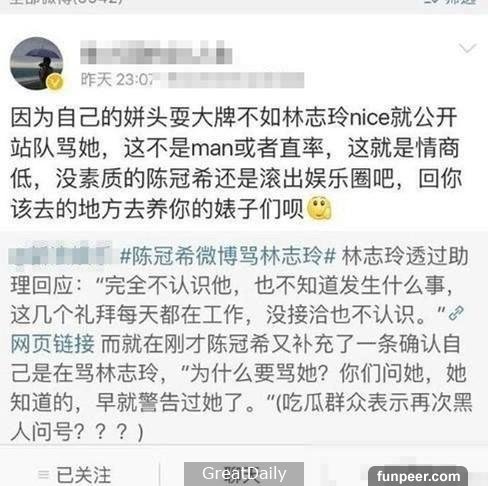Click the 昨天 23:07 timestamp
This screenshot has width=488, height=486.
pyautogui.click(x=117, y=80)
